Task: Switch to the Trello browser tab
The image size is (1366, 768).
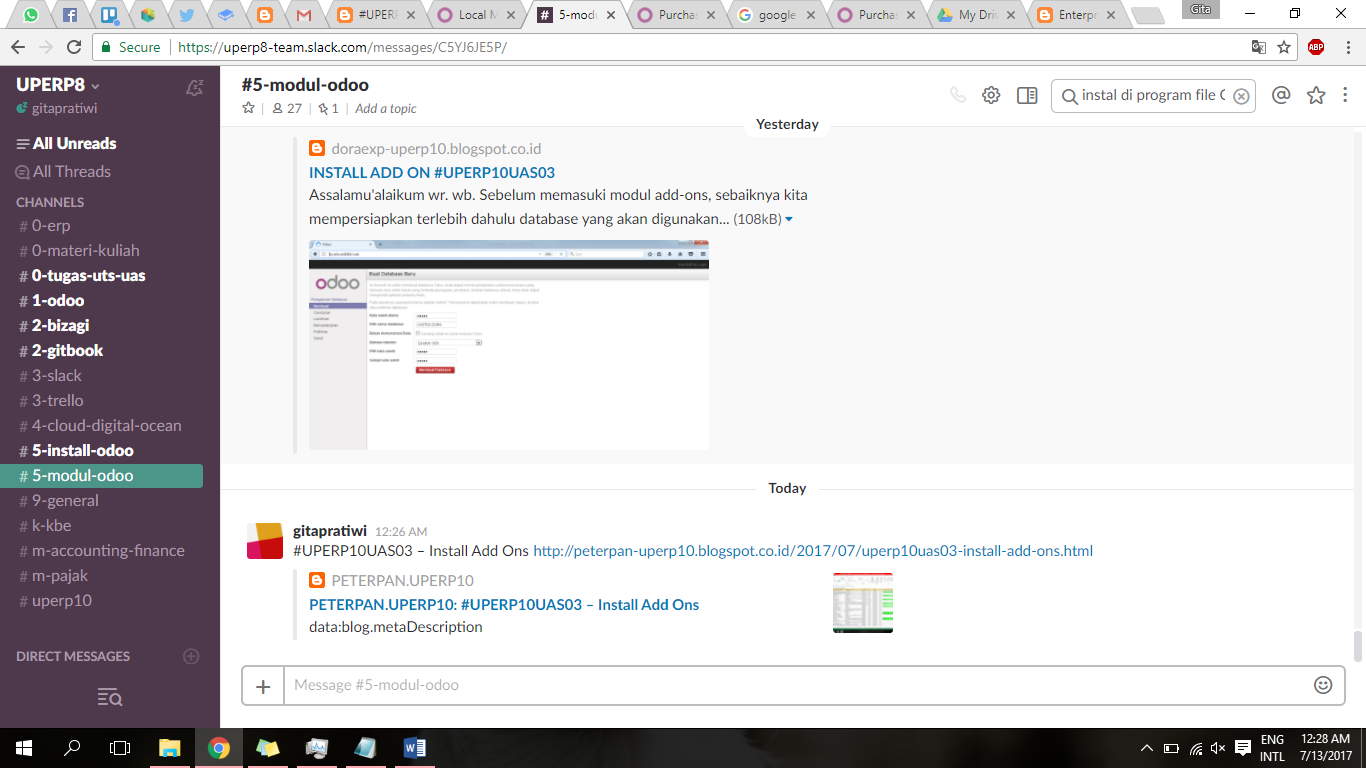Action: point(109,15)
